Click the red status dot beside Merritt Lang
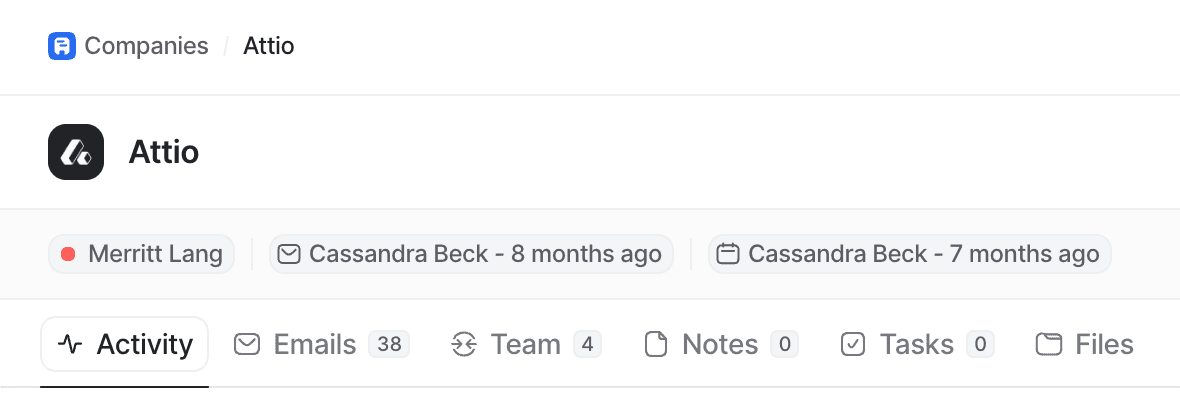 [69, 254]
